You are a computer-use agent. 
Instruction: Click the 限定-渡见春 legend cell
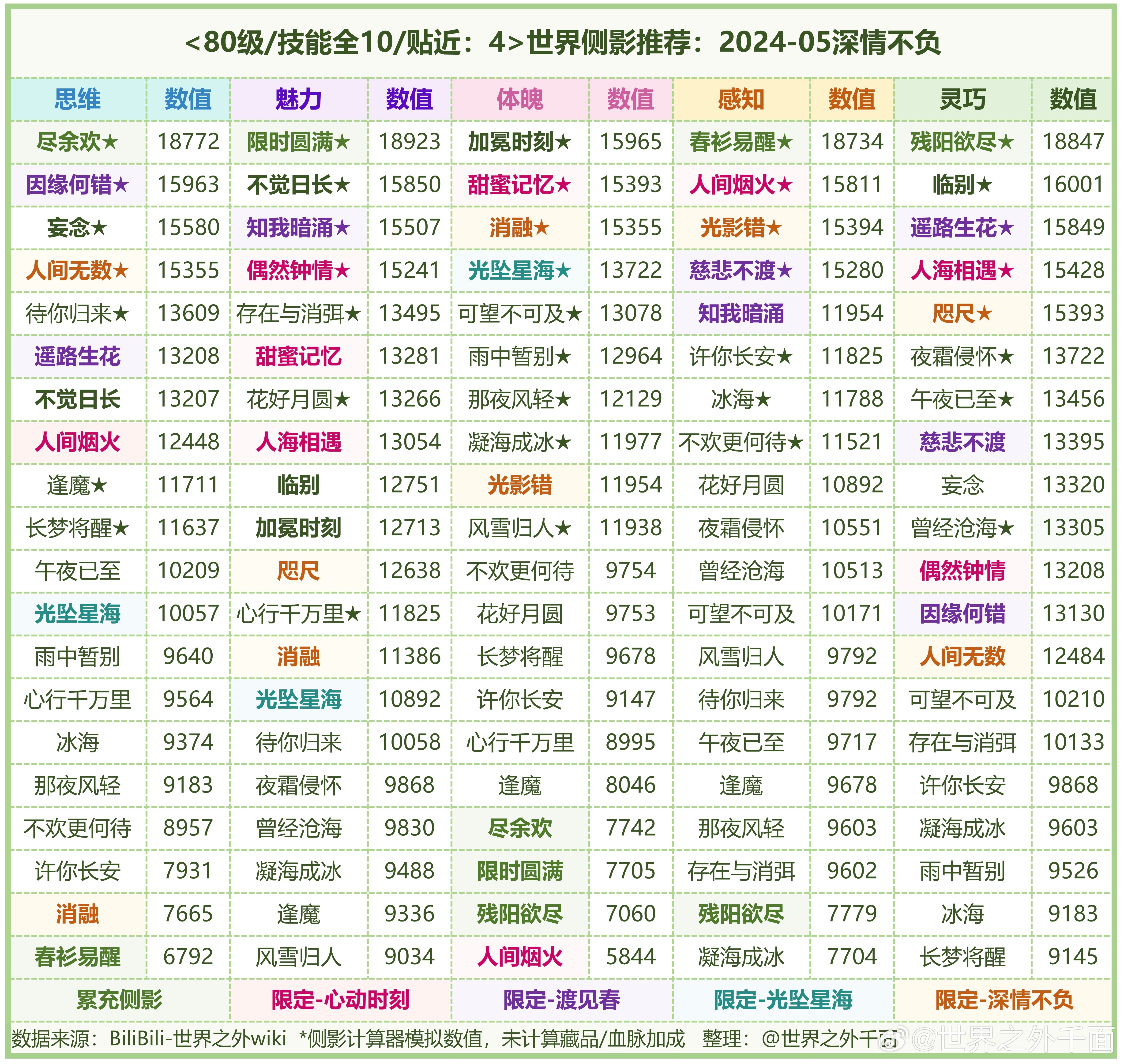(562, 1000)
